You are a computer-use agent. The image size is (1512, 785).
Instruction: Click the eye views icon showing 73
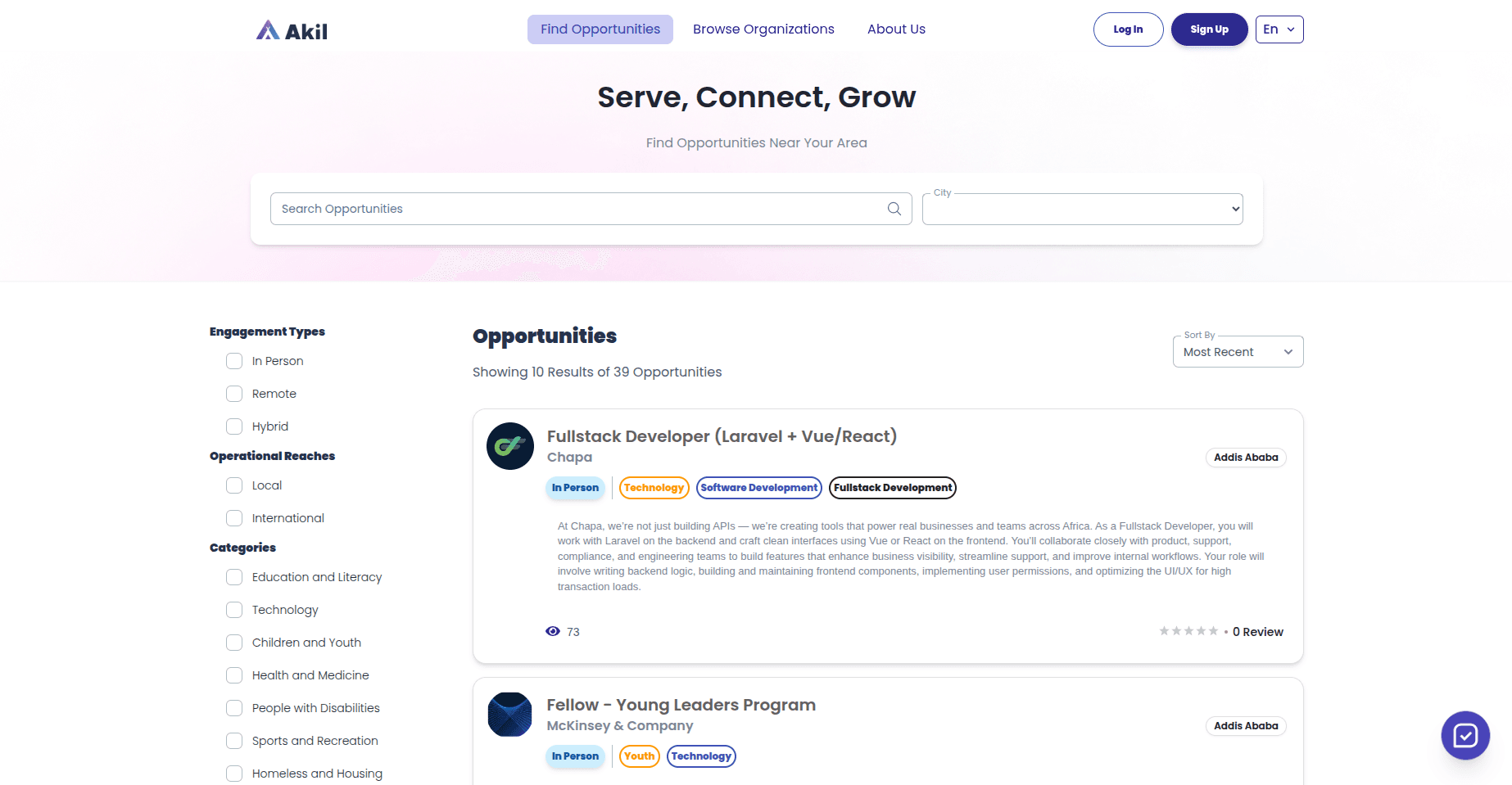point(553,631)
